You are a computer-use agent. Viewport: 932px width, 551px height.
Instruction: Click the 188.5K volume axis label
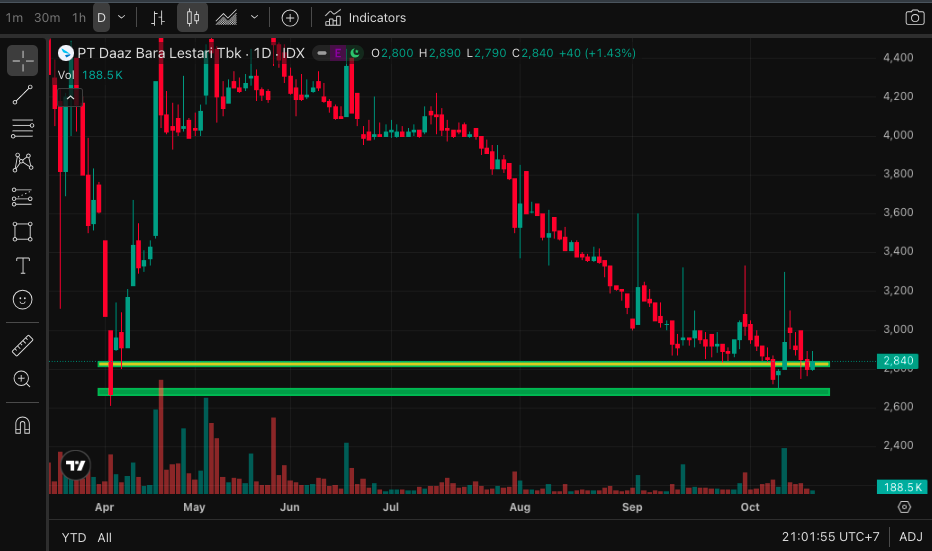pyautogui.click(x=902, y=487)
